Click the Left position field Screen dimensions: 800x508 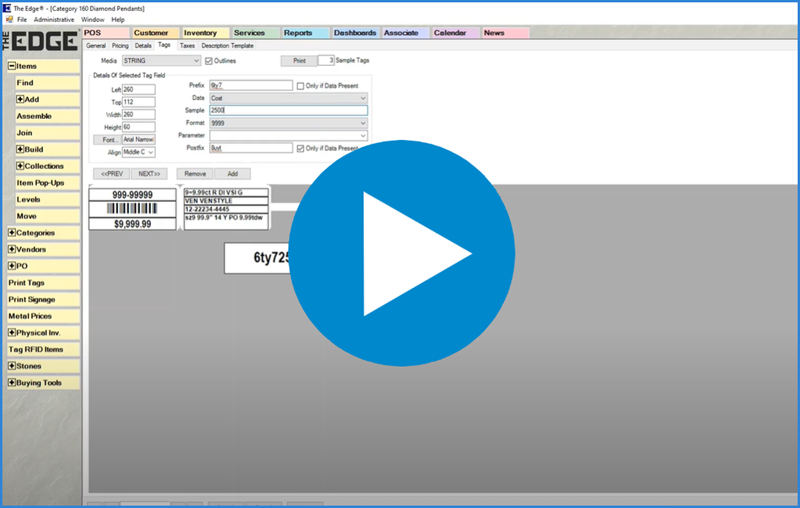click(138, 89)
